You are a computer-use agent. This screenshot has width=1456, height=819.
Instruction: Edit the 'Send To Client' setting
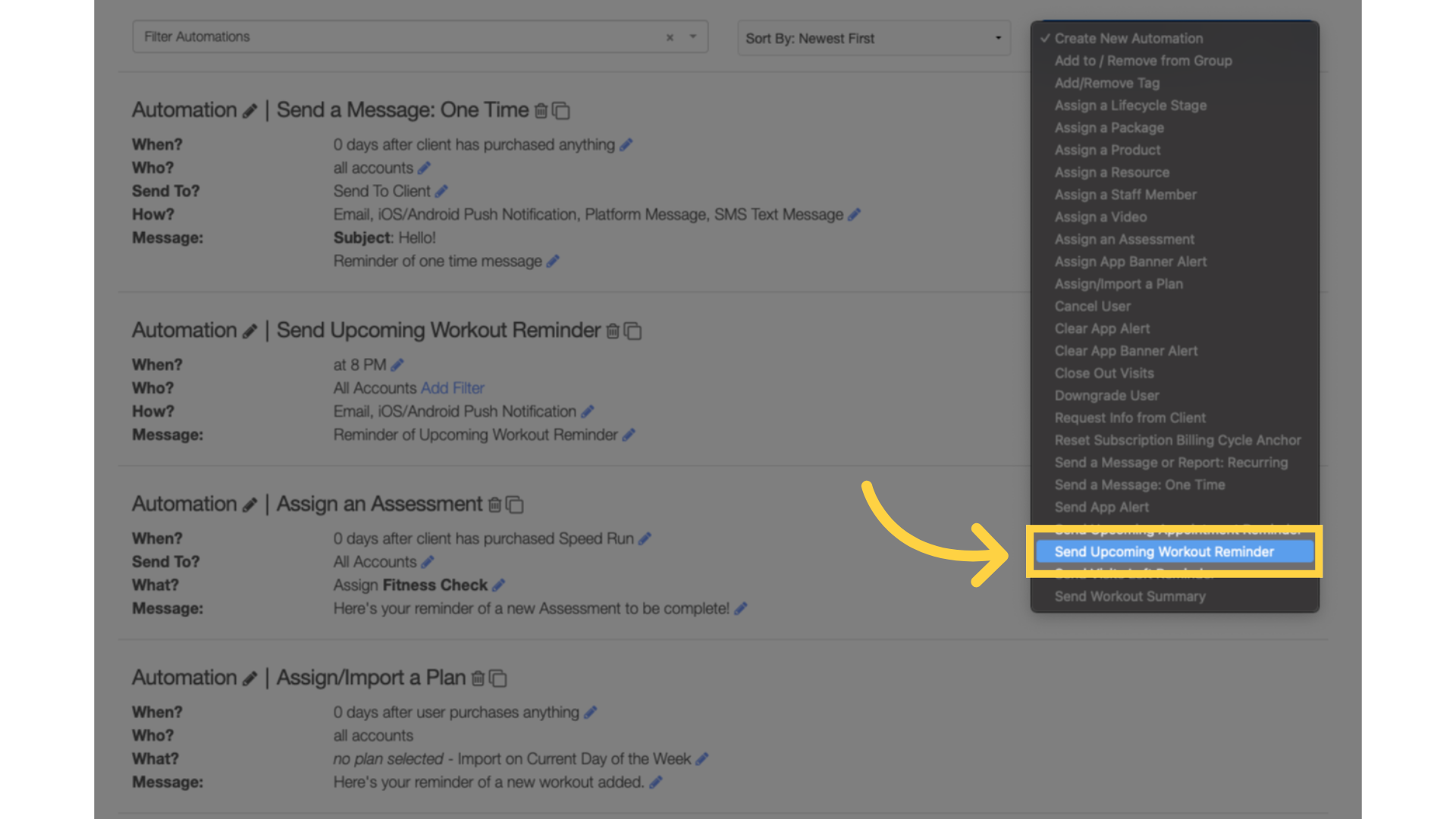[x=441, y=192]
